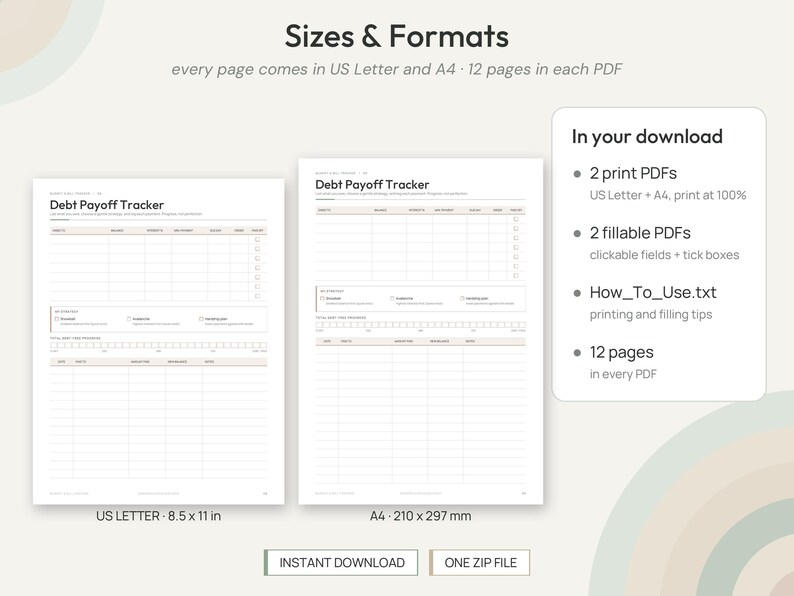
Task: Tick the first Paid Off box on A4 page
Action: click(x=517, y=219)
